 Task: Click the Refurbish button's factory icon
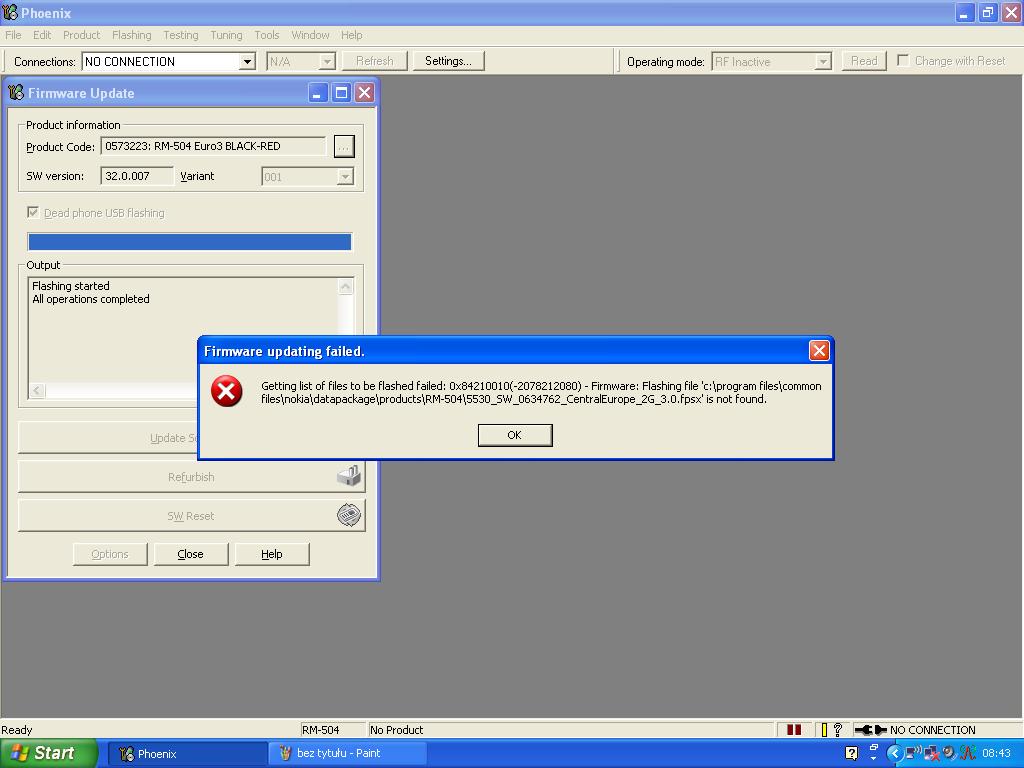click(349, 475)
